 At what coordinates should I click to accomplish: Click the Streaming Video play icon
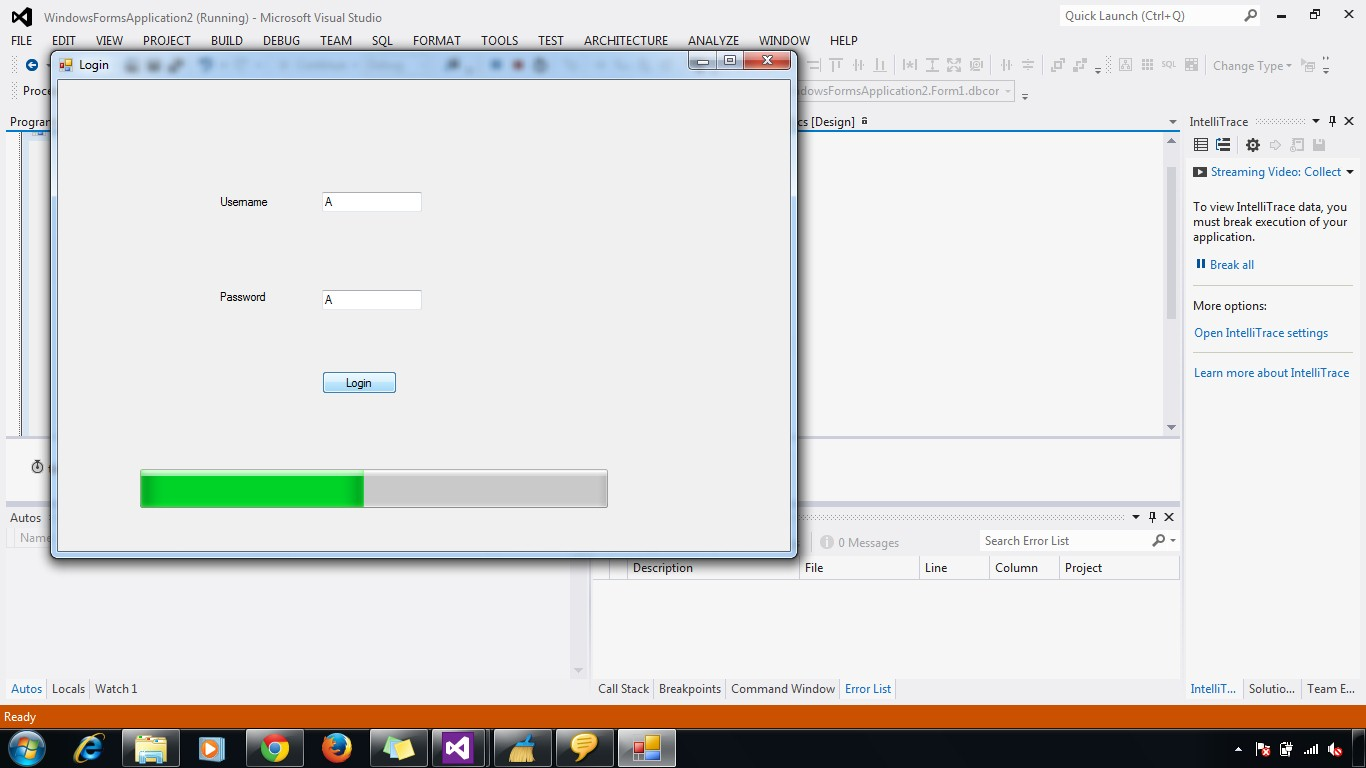[x=1200, y=171]
